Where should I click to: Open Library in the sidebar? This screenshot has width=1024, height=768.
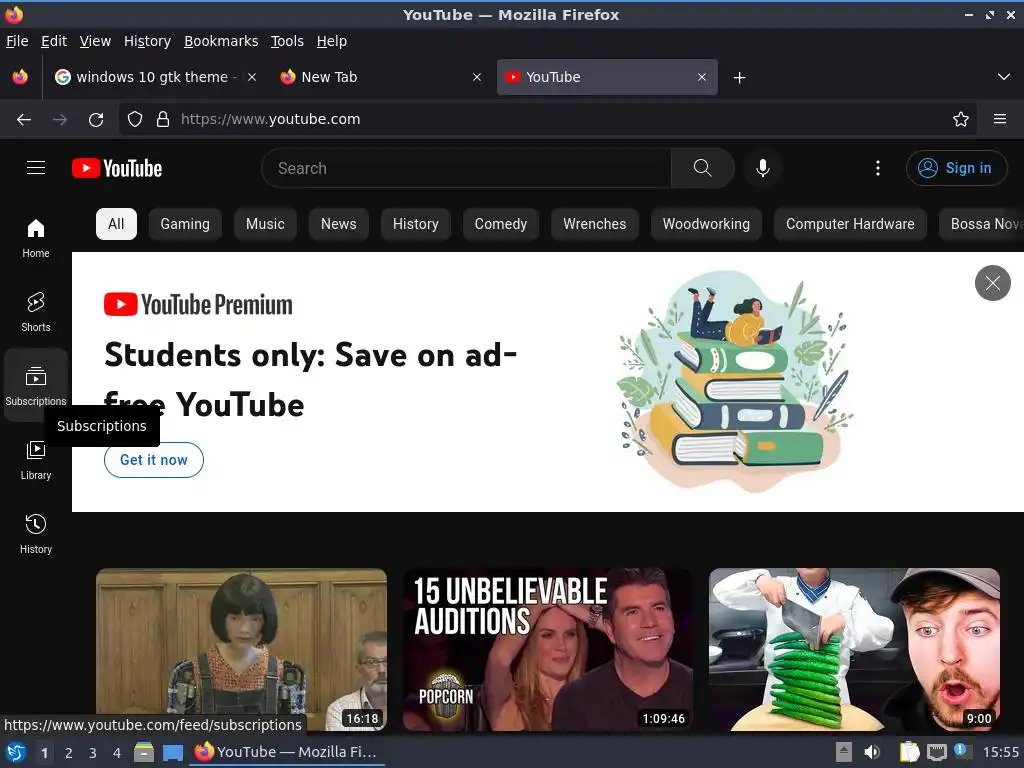coord(36,460)
